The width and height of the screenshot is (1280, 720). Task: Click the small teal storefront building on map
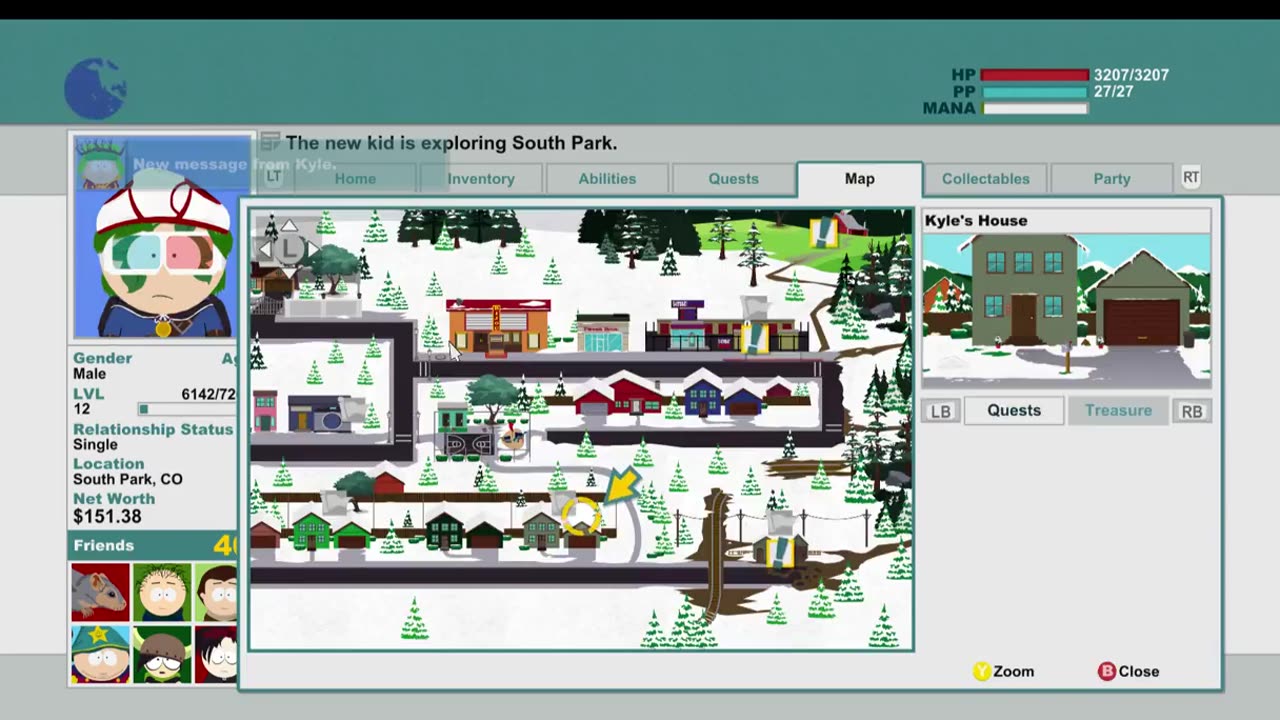pos(602,333)
